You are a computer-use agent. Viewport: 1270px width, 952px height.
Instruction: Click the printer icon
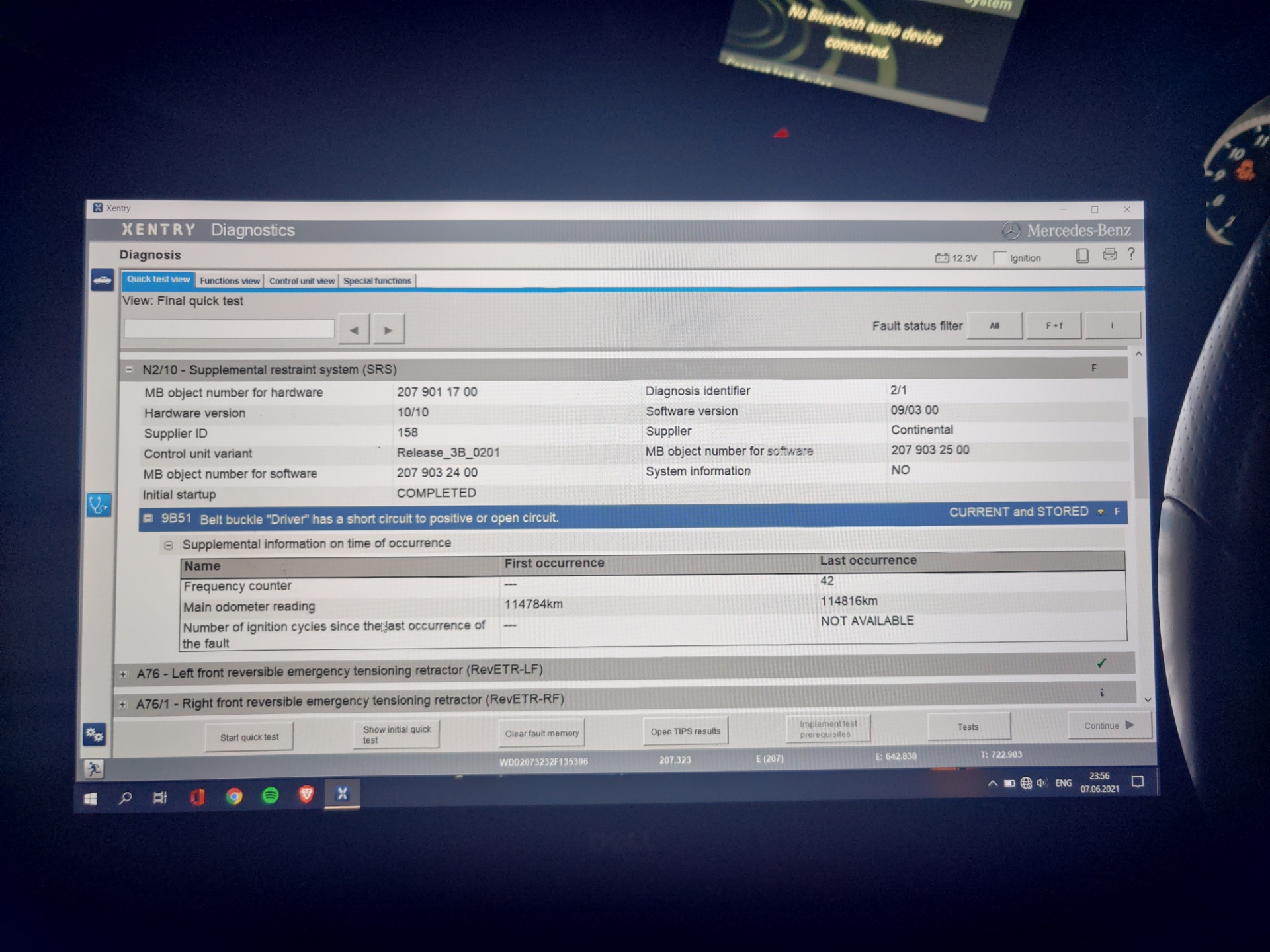pos(1110,255)
